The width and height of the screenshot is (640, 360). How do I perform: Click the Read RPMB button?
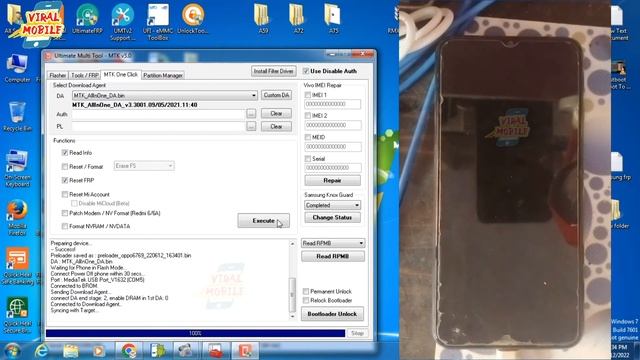coord(333,256)
